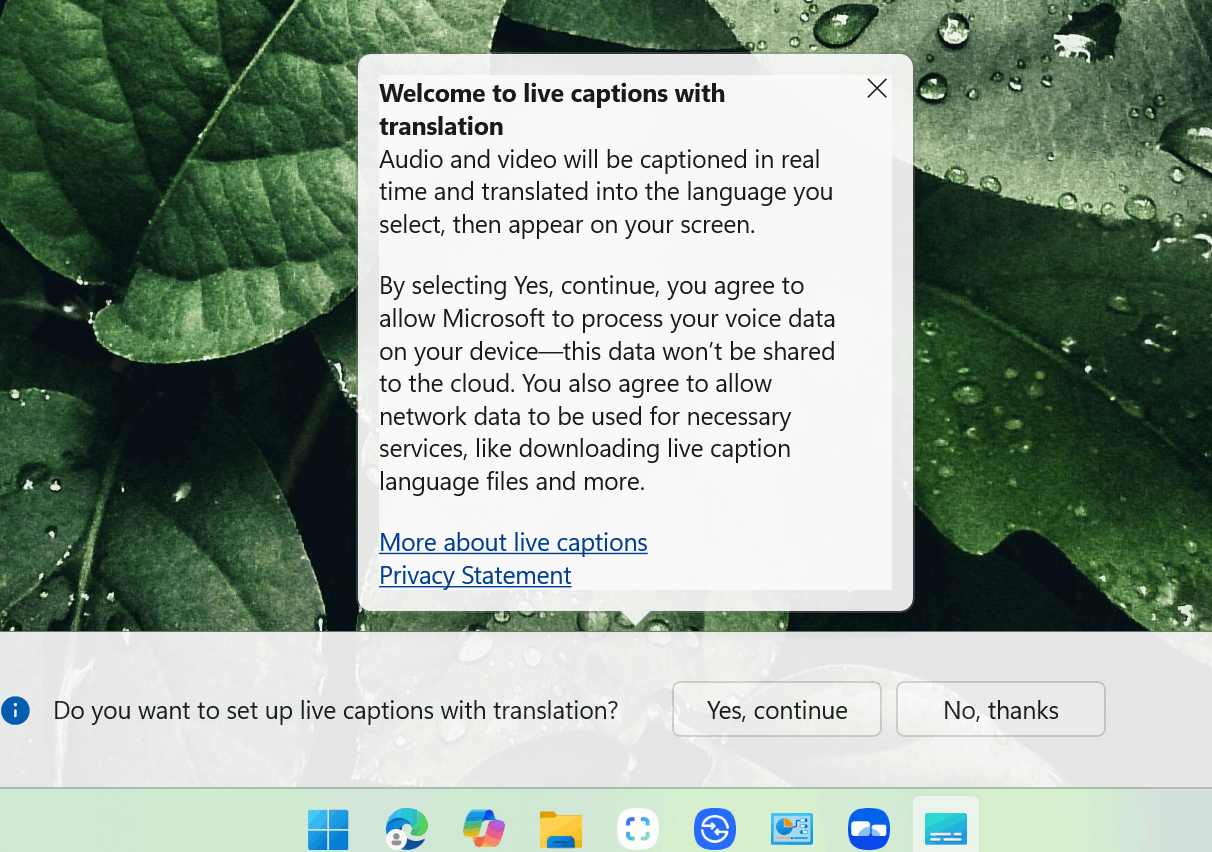The width and height of the screenshot is (1212, 852).
Task: Select the highlighted Live Captions taskbar icon
Action: point(945,828)
